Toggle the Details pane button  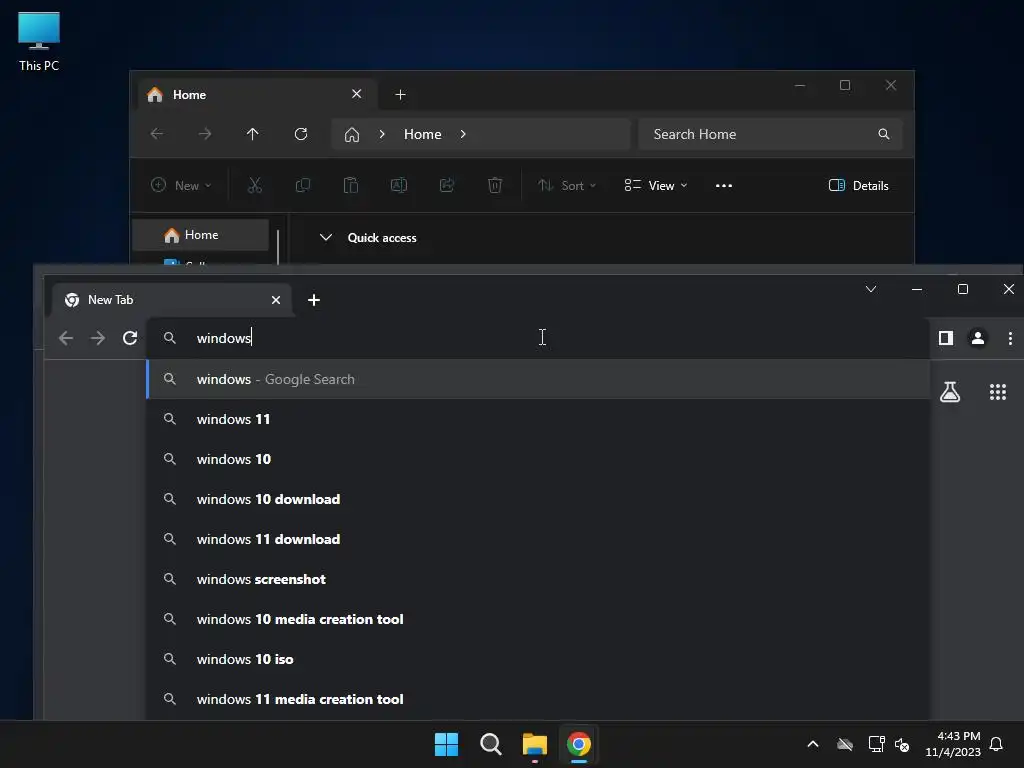(x=858, y=185)
